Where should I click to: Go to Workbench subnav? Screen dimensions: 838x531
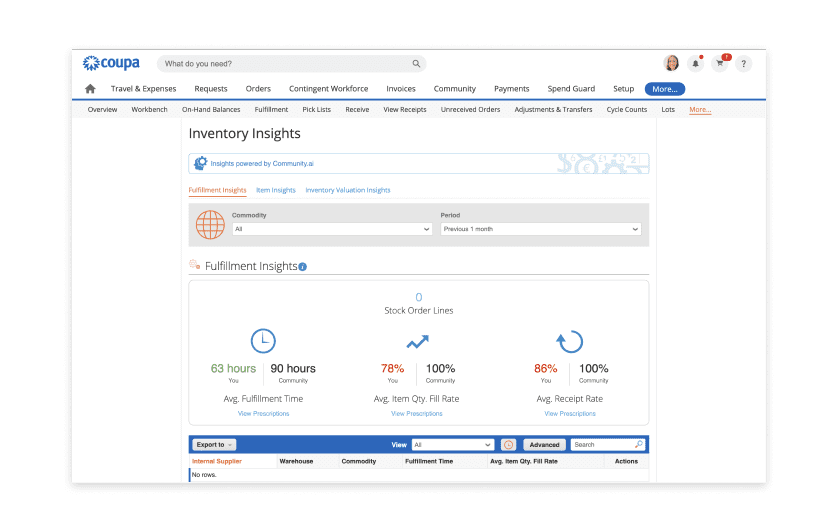click(x=150, y=110)
